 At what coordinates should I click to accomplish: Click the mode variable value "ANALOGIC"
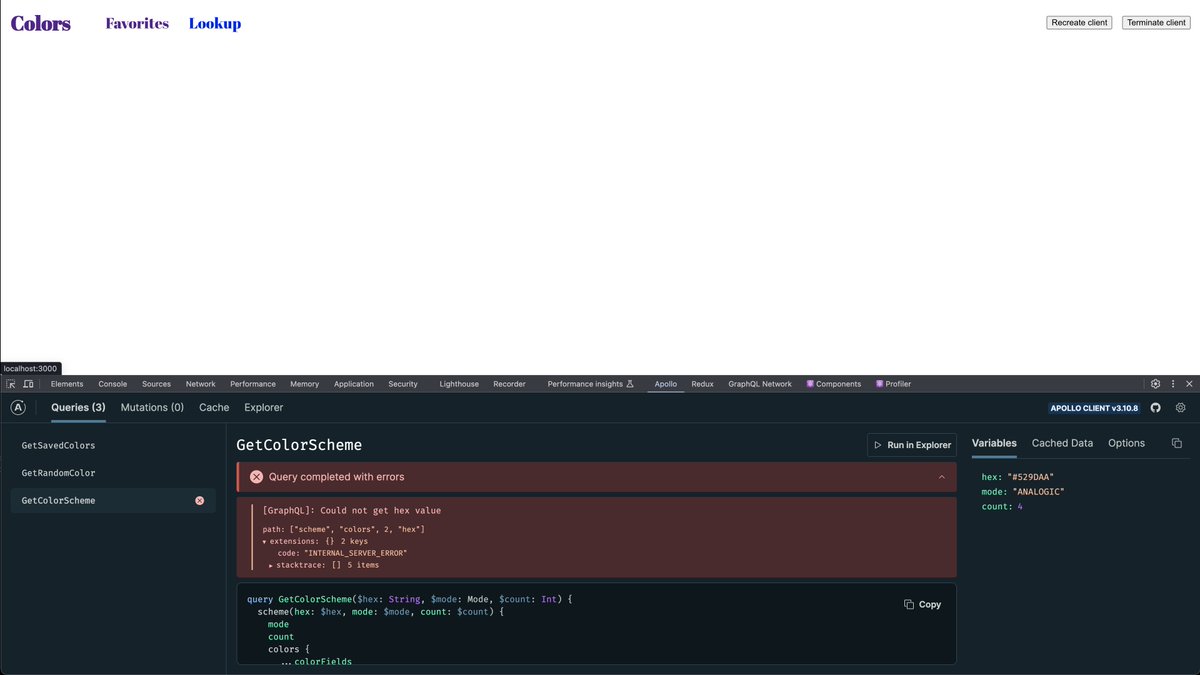pyautogui.click(x=1038, y=492)
